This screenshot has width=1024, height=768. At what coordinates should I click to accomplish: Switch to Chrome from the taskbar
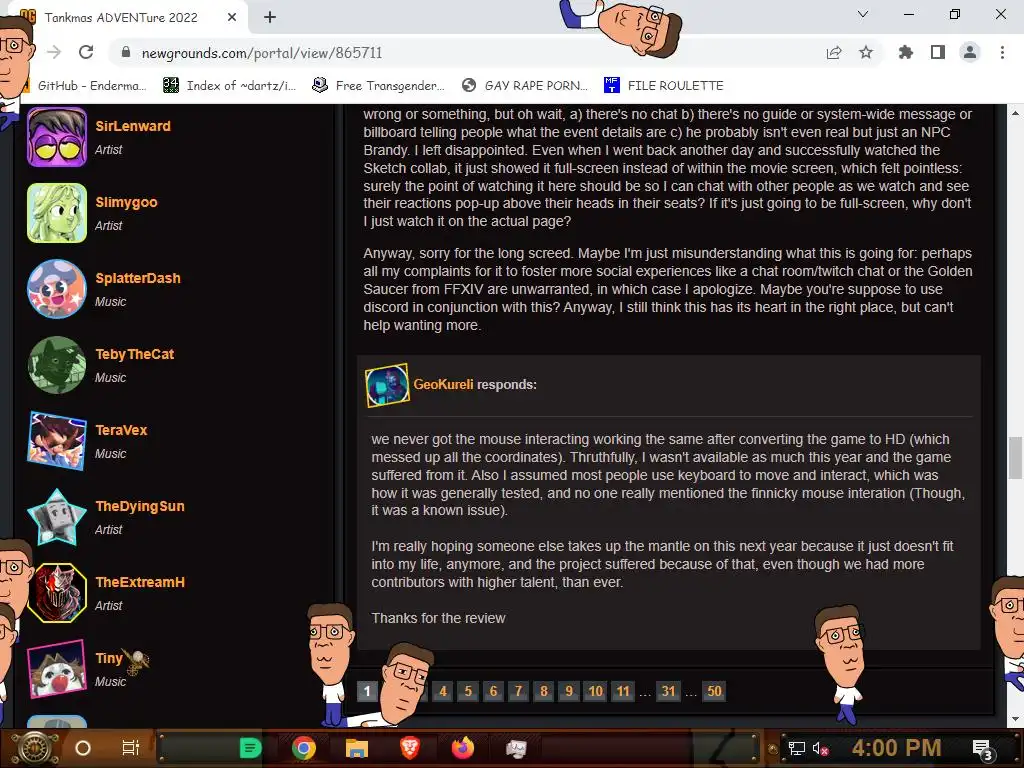(x=304, y=748)
